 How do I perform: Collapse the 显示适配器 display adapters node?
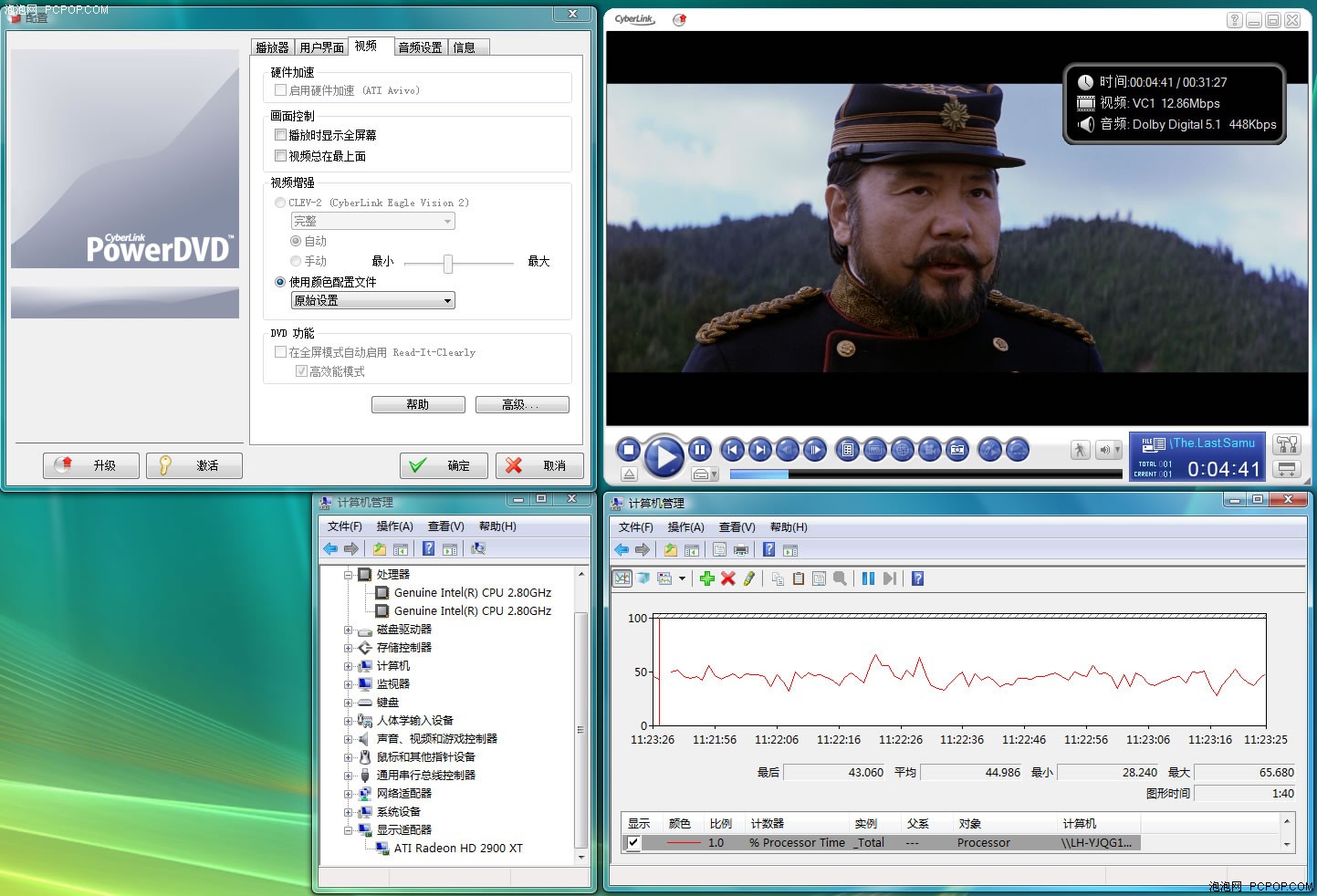tap(348, 830)
